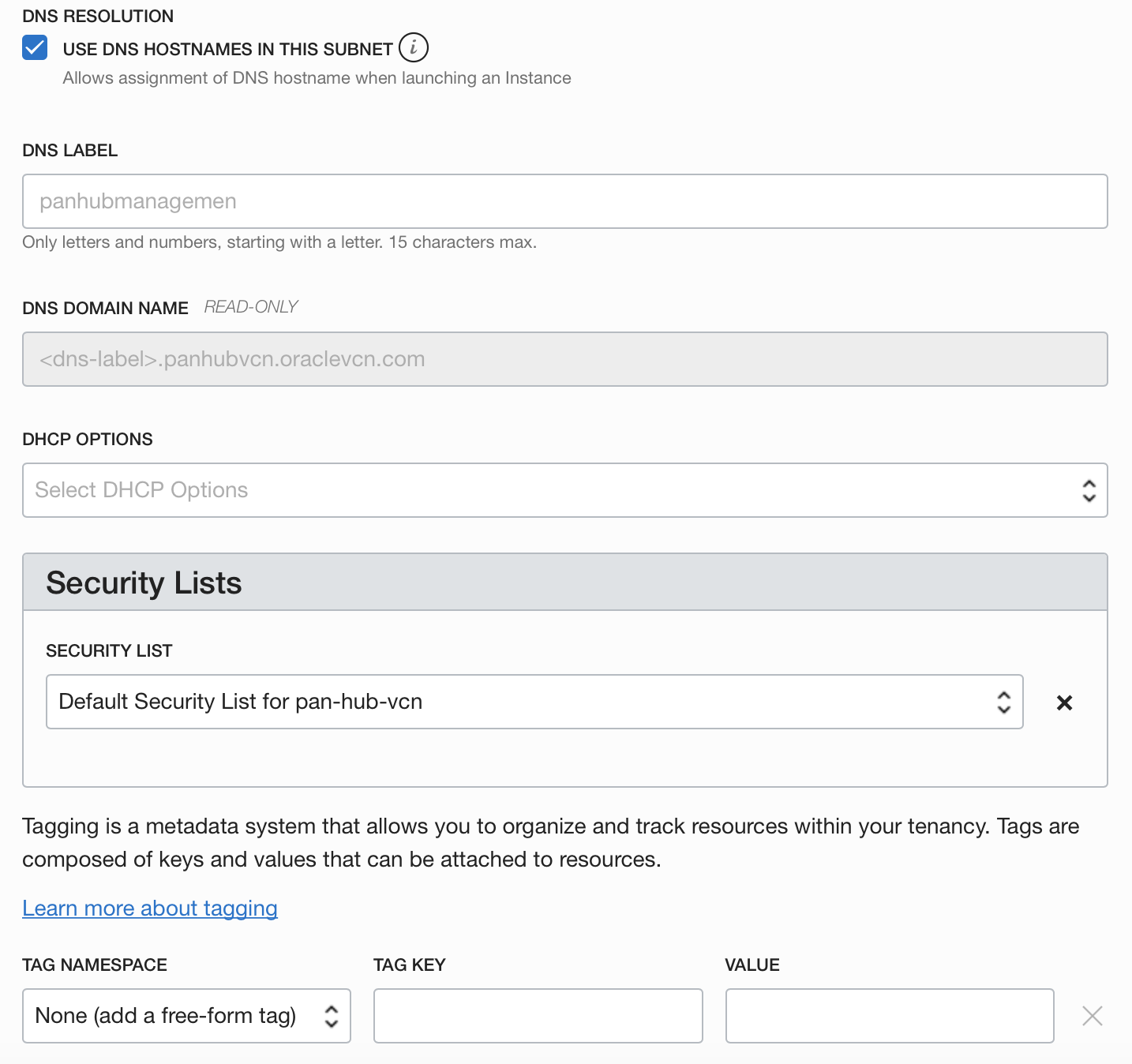Click the Use DNS Hostnames label text
The image size is (1132, 1064).
click(227, 49)
